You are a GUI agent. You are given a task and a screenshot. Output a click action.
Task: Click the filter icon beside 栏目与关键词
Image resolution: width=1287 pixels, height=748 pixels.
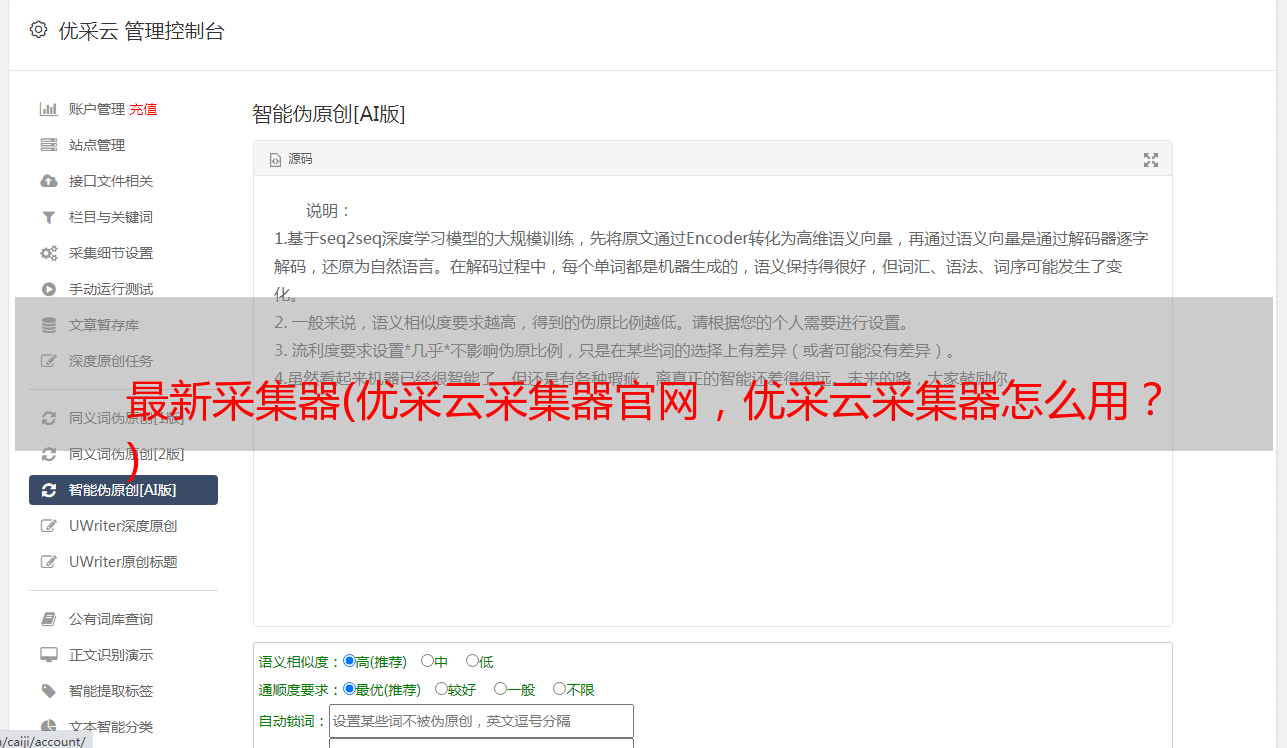pos(48,217)
